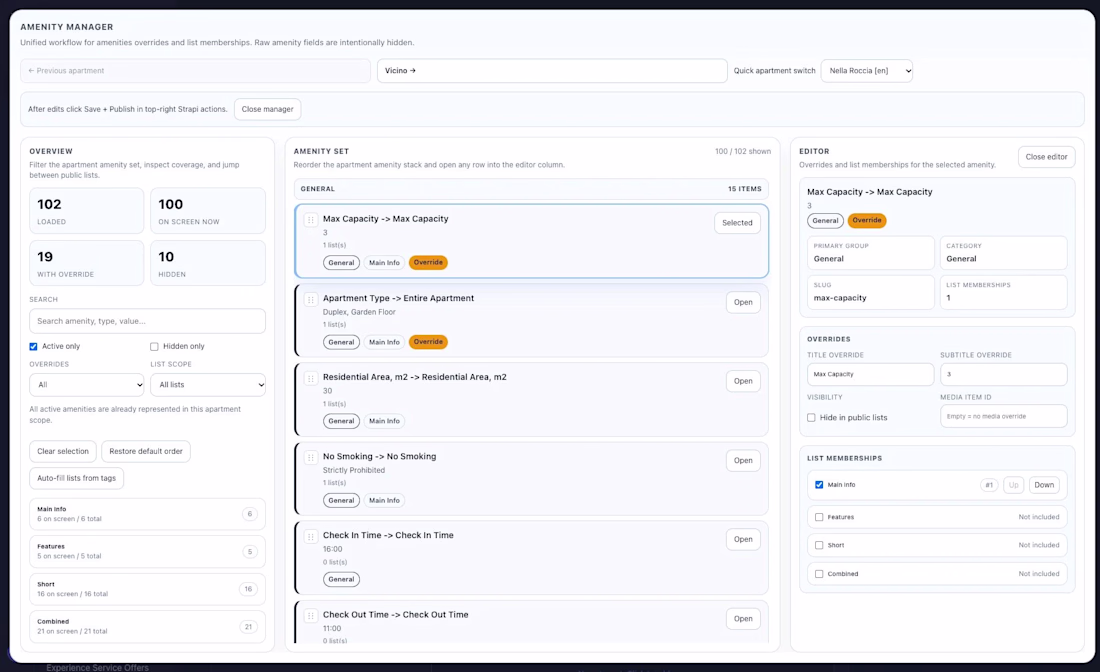Grab the drag handle on Max Capacity row
1100x672 pixels.
tap(310, 220)
